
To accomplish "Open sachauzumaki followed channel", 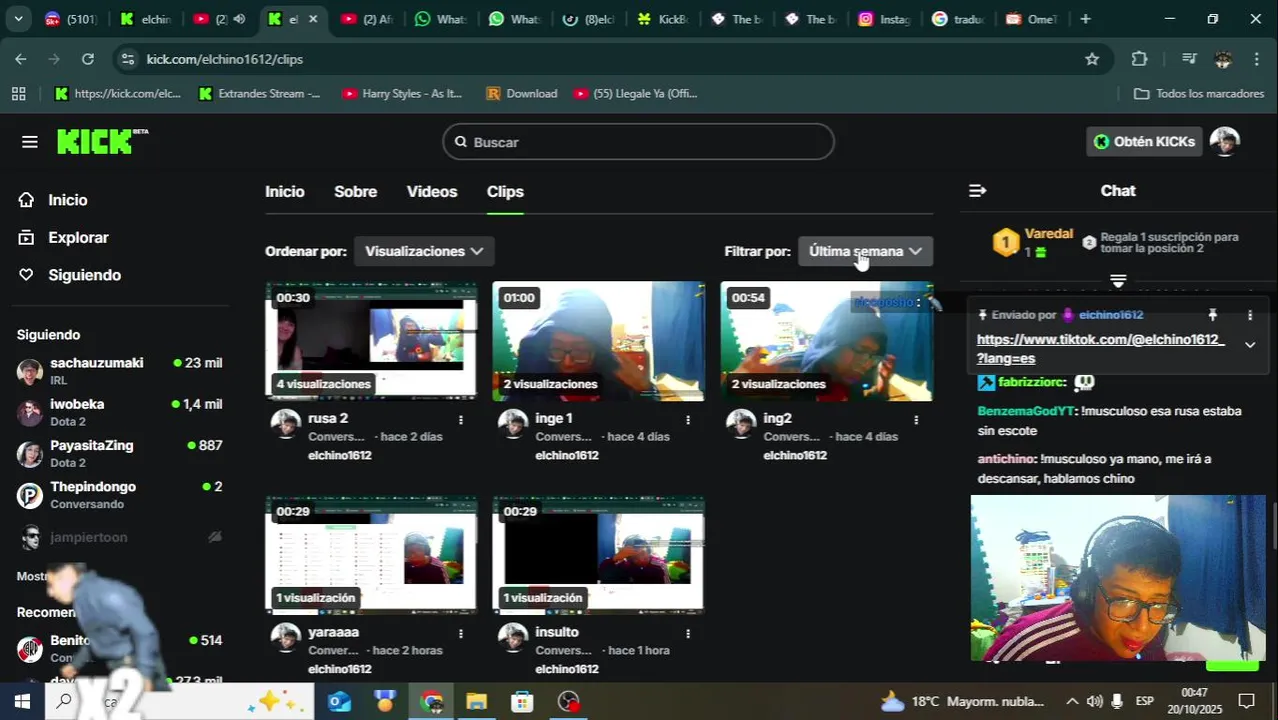I will [120, 371].
